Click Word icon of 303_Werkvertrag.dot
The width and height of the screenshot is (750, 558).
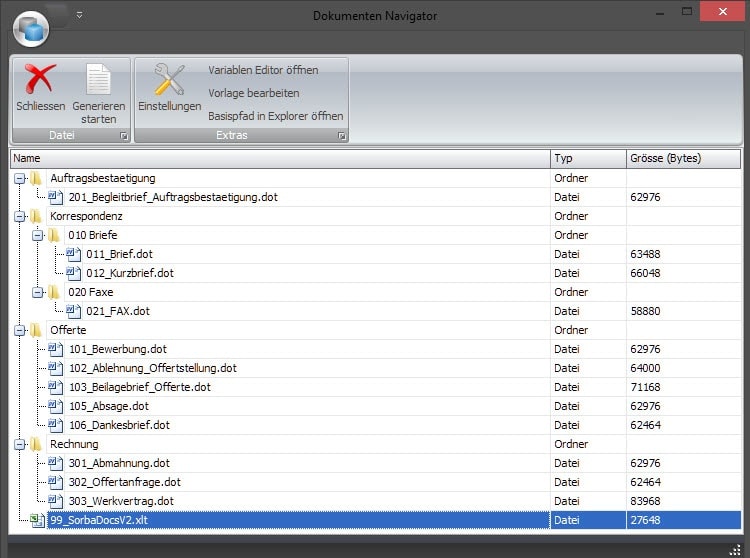(x=55, y=501)
